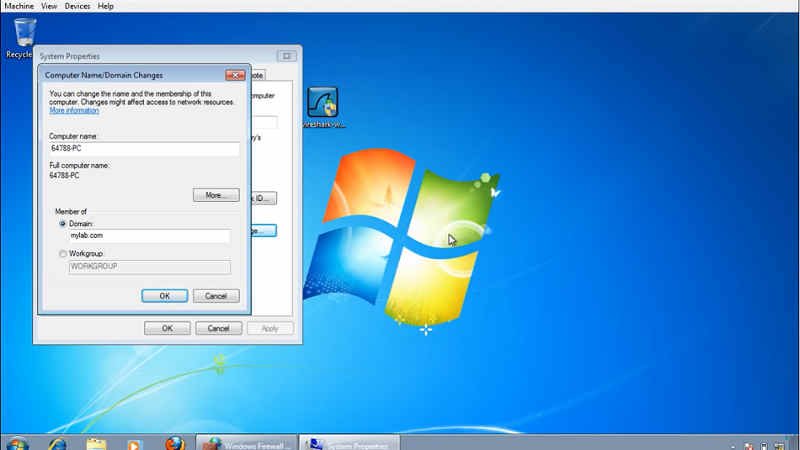Switch to the System Properties taskbar button
This screenshot has width=800, height=450.
[349, 443]
